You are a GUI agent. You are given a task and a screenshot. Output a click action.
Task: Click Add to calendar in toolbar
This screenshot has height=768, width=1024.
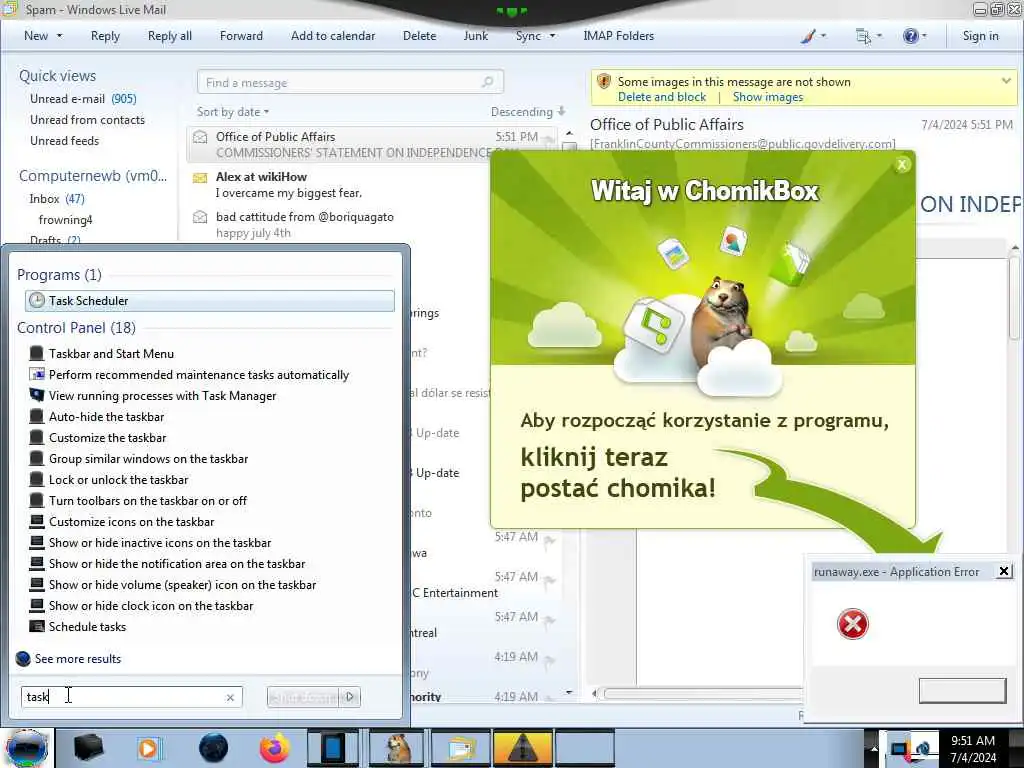[333, 36]
